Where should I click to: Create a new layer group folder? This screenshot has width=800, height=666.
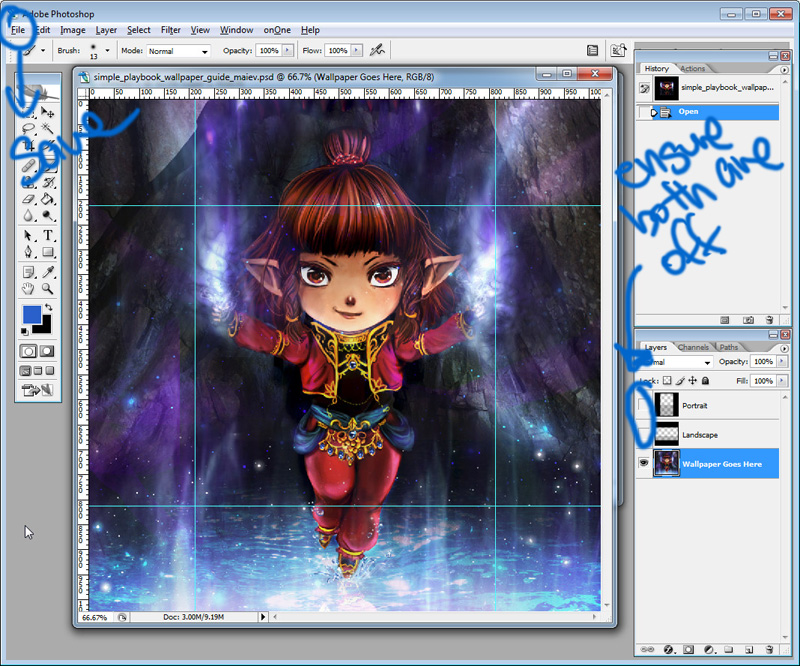[x=729, y=650]
